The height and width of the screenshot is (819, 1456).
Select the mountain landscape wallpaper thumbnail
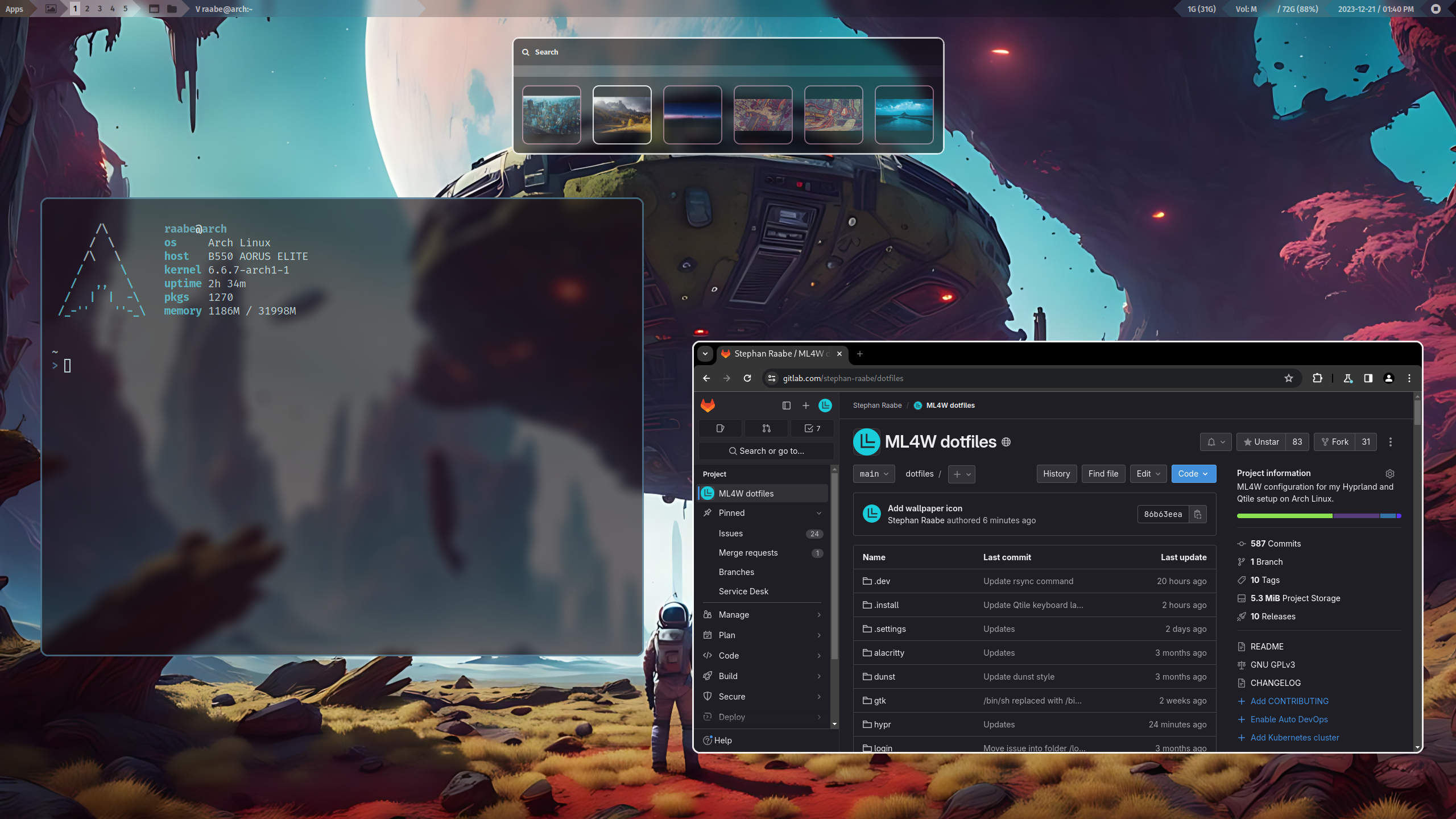click(622, 115)
